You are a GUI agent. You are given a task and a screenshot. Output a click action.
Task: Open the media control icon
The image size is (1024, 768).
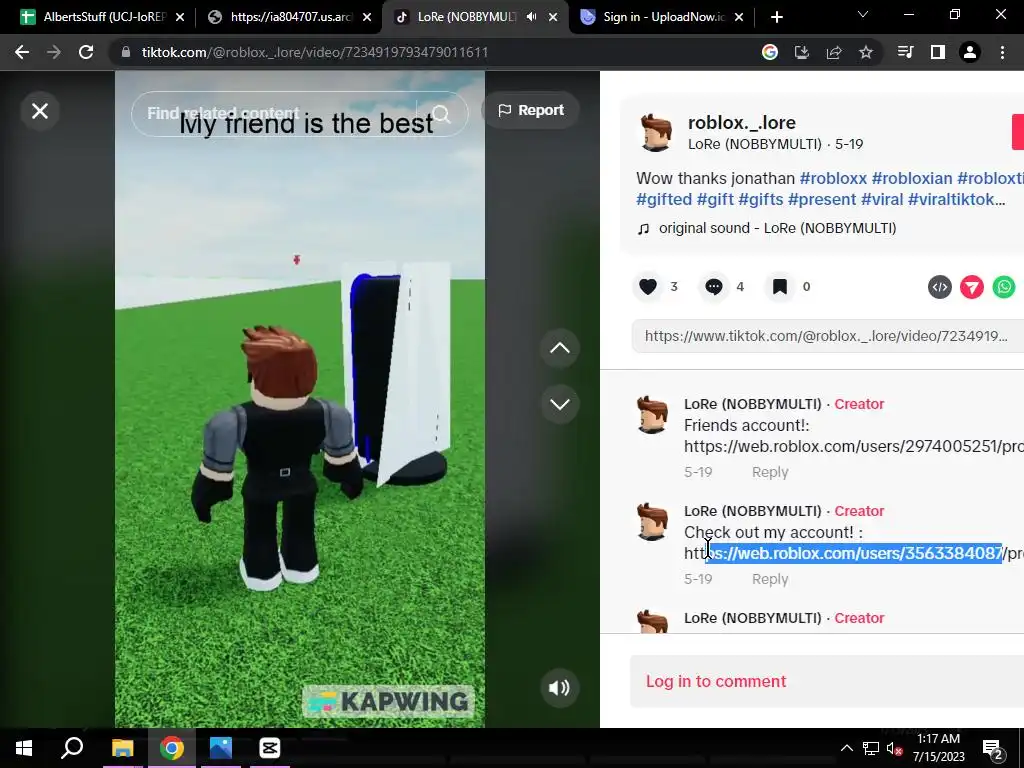click(x=906, y=52)
